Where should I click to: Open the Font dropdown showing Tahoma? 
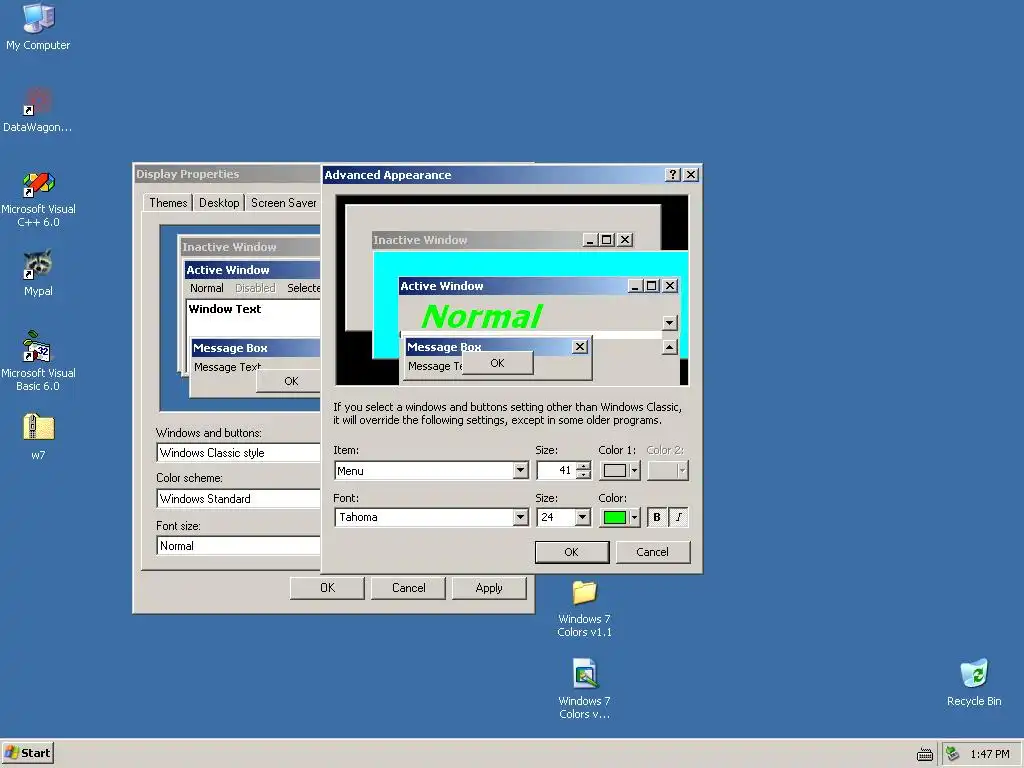point(520,517)
